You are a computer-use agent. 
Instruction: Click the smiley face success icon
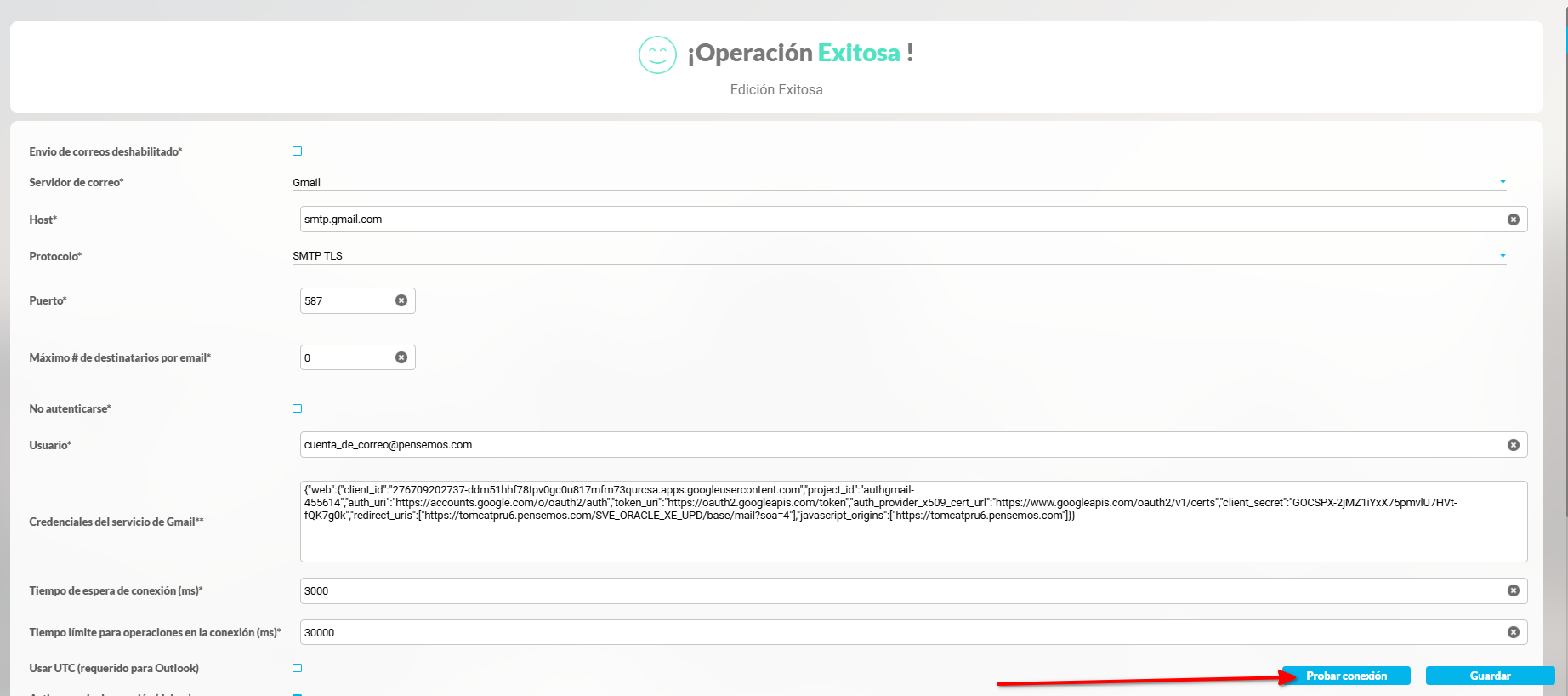coord(657,54)
